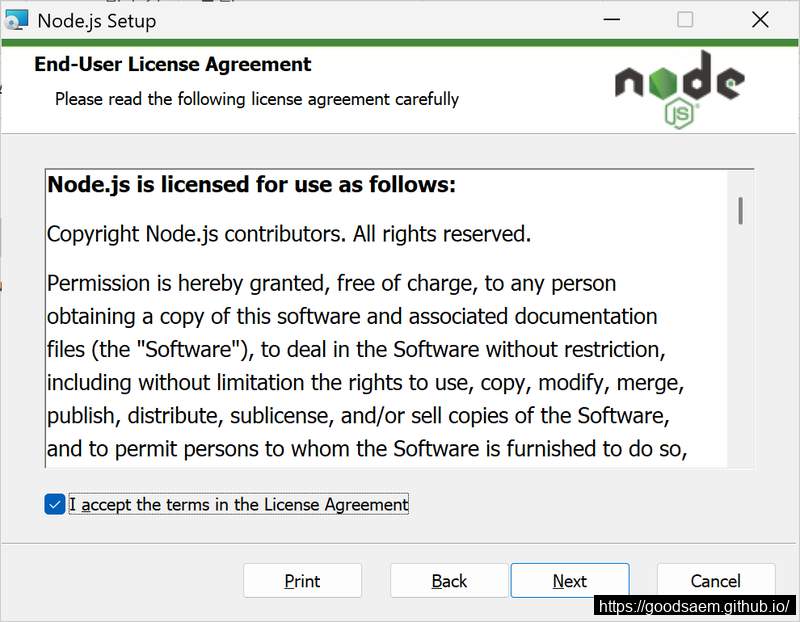The height and width of the screenshot is (622, 800).
Task: Print the license agreement
Action: [303, 581]
